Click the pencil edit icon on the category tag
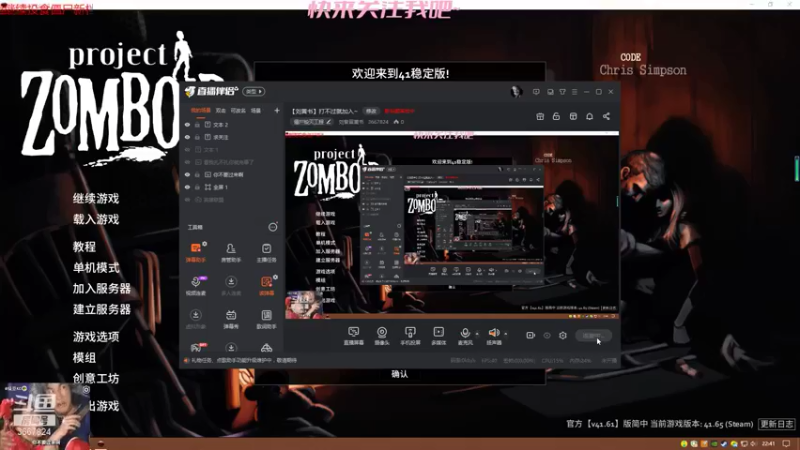Viewport: 800px width, 450px height. [x=329, y=122]
